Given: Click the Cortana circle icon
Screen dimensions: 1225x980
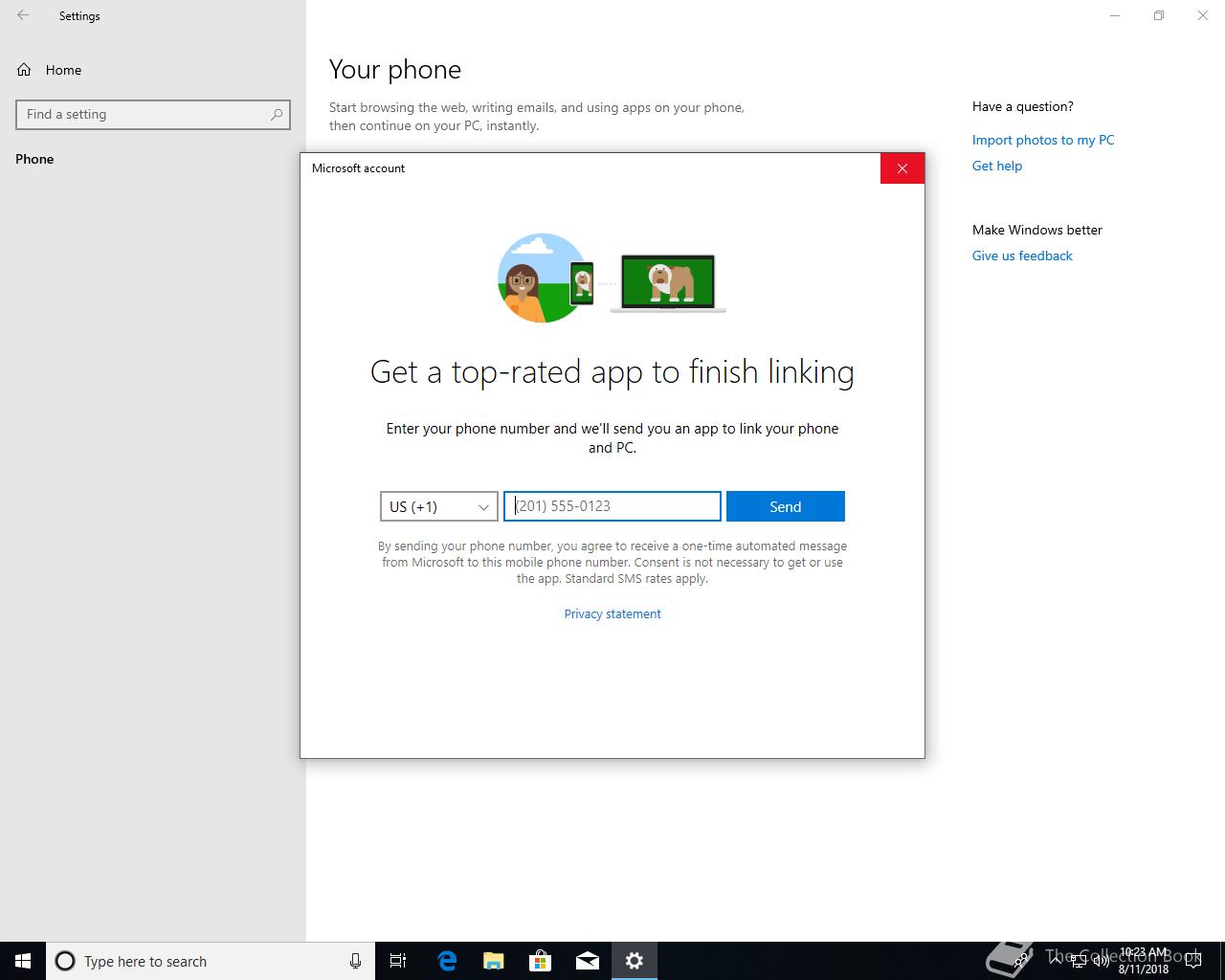Looking at the screenshot, I should [65, 961].
